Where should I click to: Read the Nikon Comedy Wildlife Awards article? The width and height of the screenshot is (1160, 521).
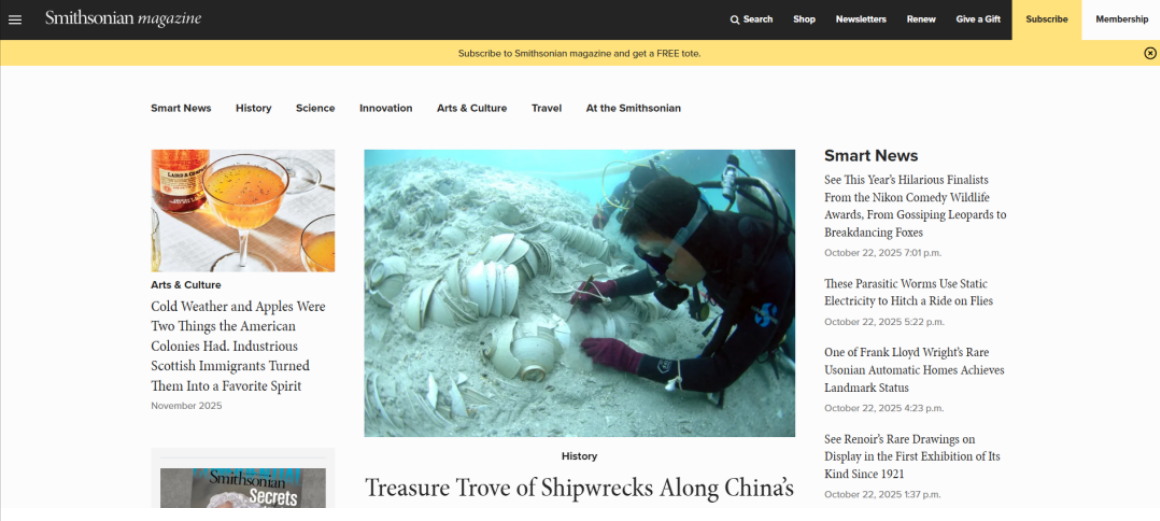click(915, 206)
